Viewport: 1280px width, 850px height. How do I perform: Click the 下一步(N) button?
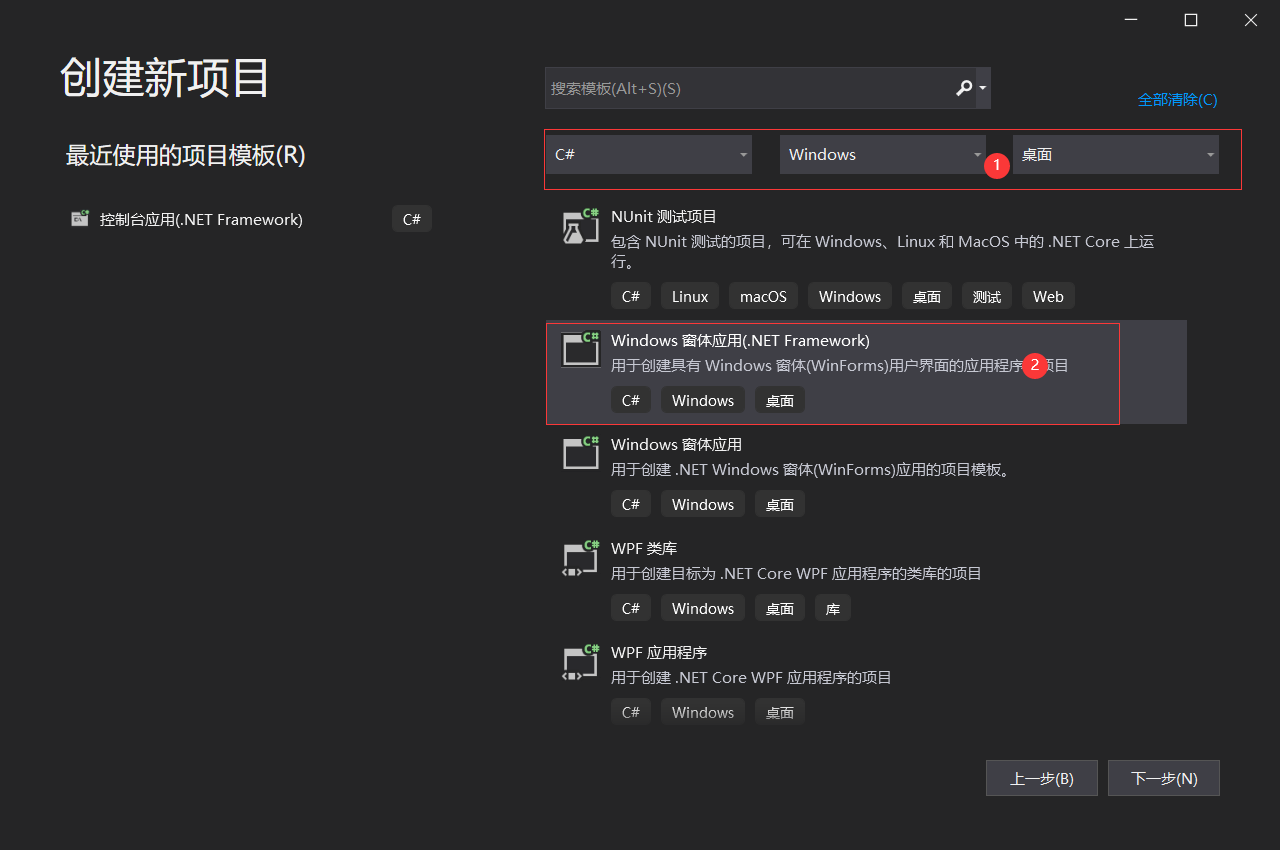[x=1164, y=778]
